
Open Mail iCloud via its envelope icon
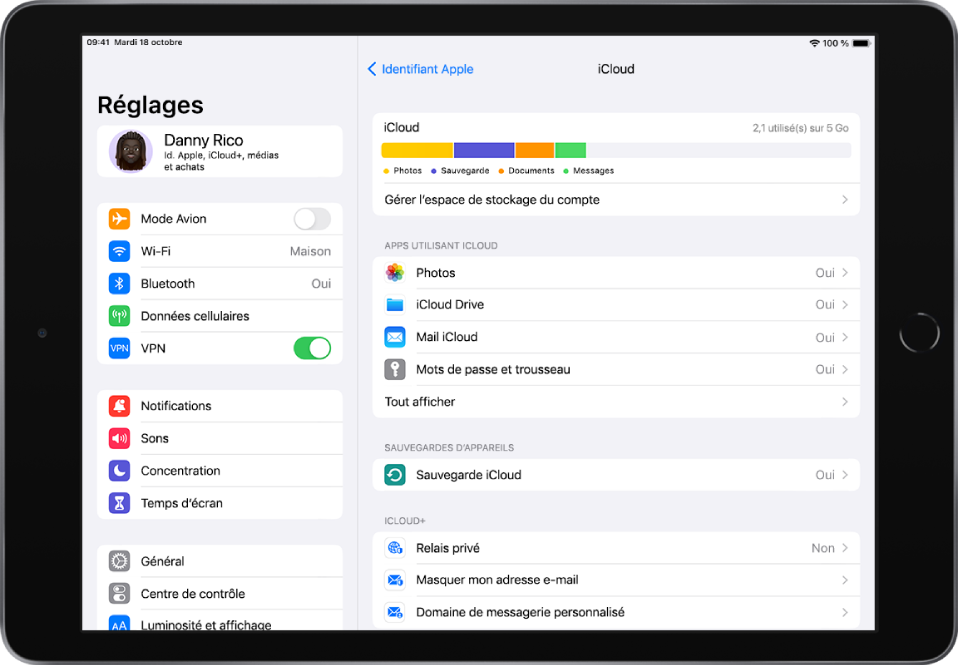394,337
